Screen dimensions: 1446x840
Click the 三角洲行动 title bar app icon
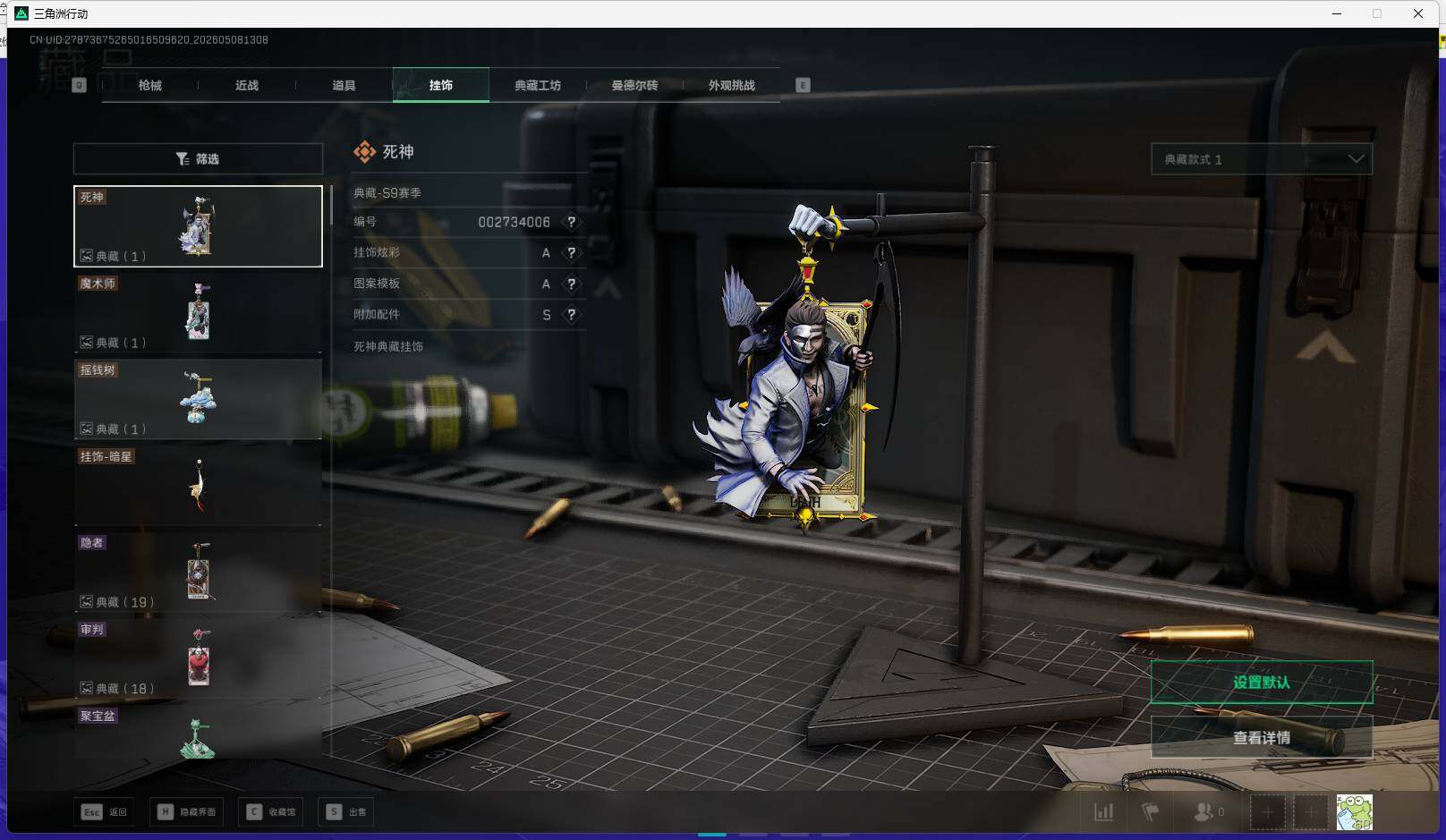pos(21,13)
